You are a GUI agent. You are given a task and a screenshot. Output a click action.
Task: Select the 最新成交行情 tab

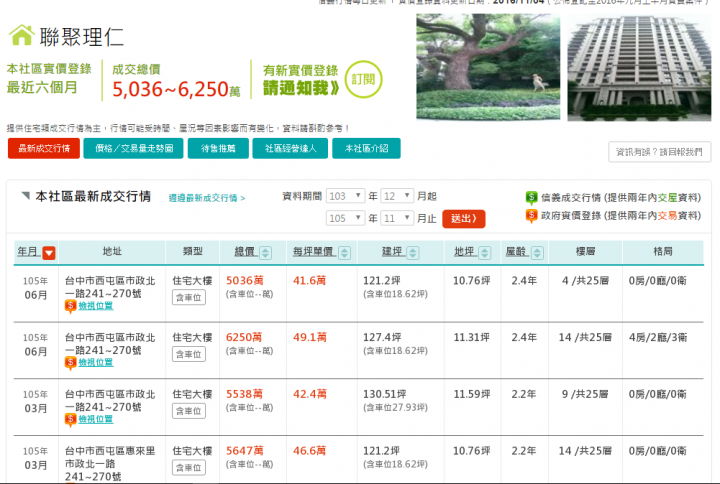pyautogui.click(x=44, y=148)
